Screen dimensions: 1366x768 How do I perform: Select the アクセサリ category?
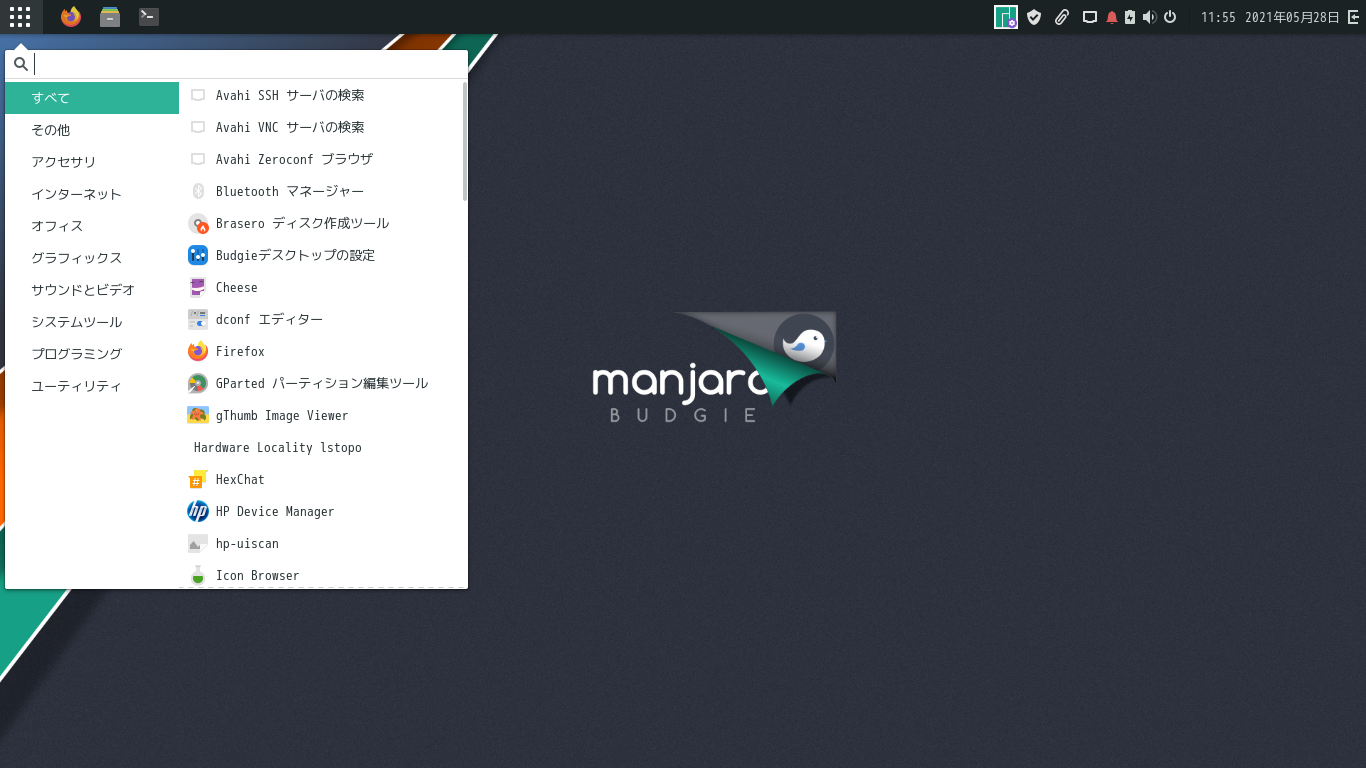click(x=92, y=162)
